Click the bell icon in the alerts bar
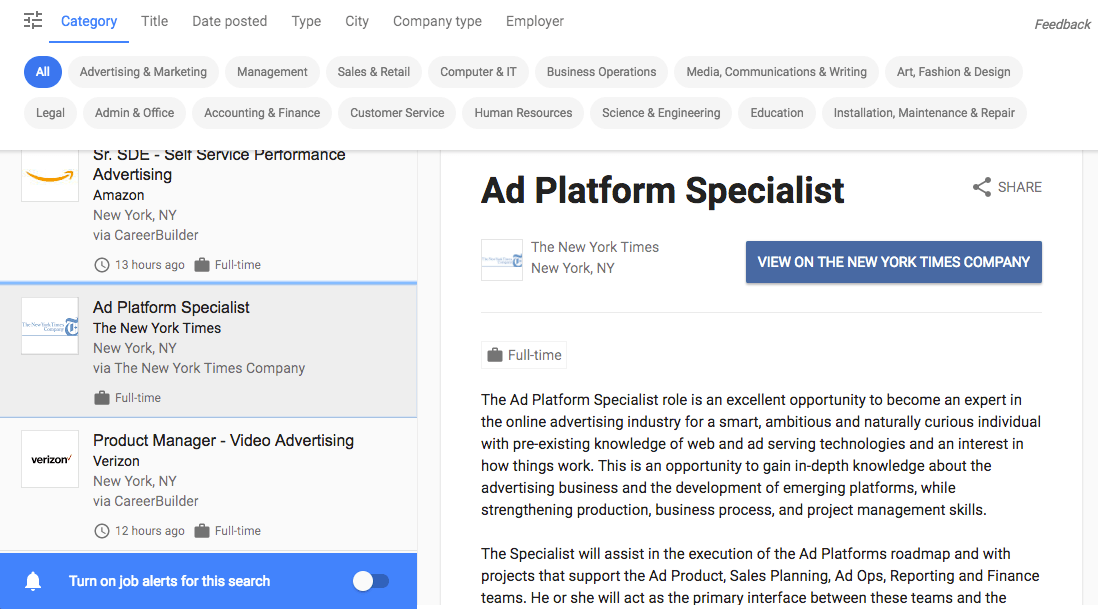The width and height of the screenshot is (1098, 609). click(x=33, y=581)
